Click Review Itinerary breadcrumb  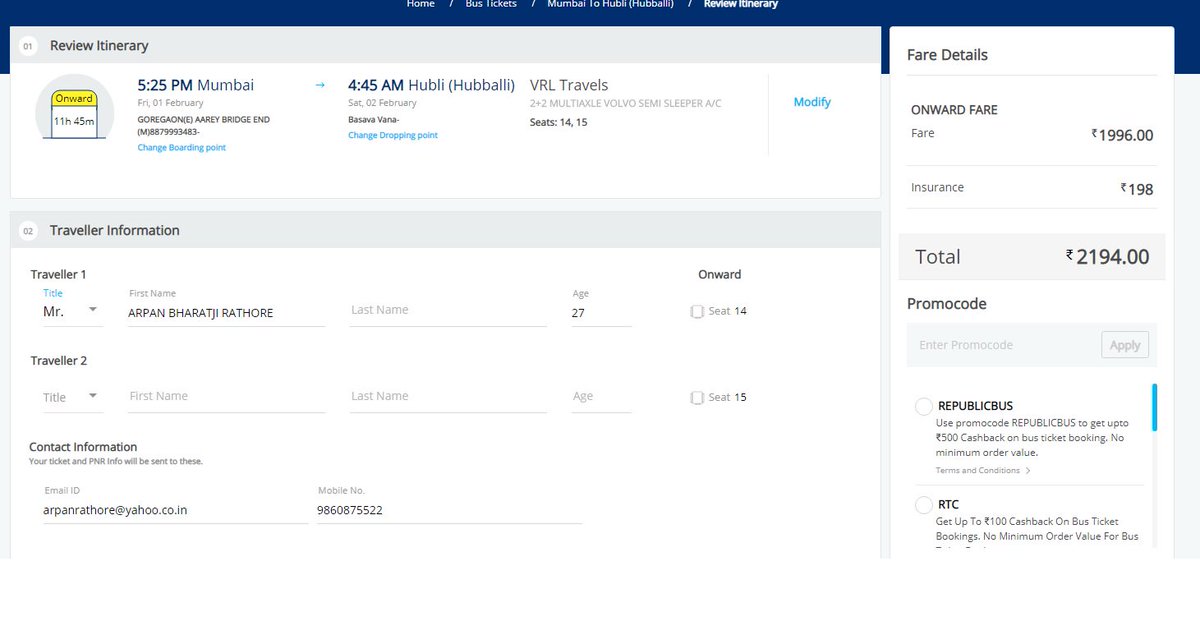(741, 4)
